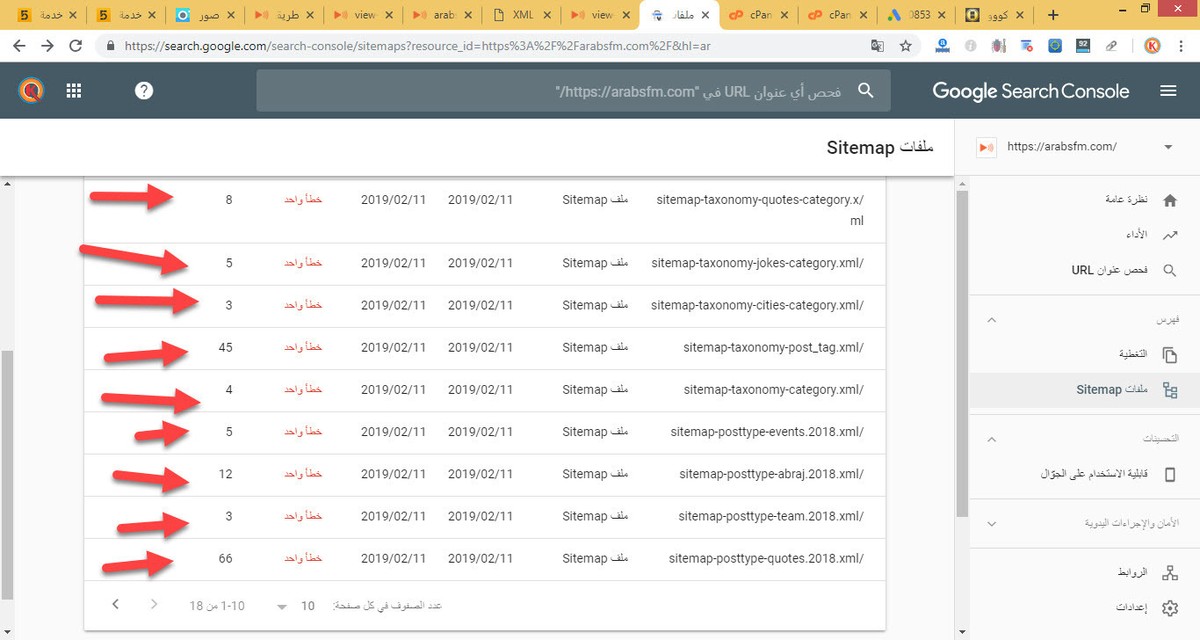The image size is (1200, 640).
Task: Click the overview home icon in sidebar
Action: tap(1170, 200)
